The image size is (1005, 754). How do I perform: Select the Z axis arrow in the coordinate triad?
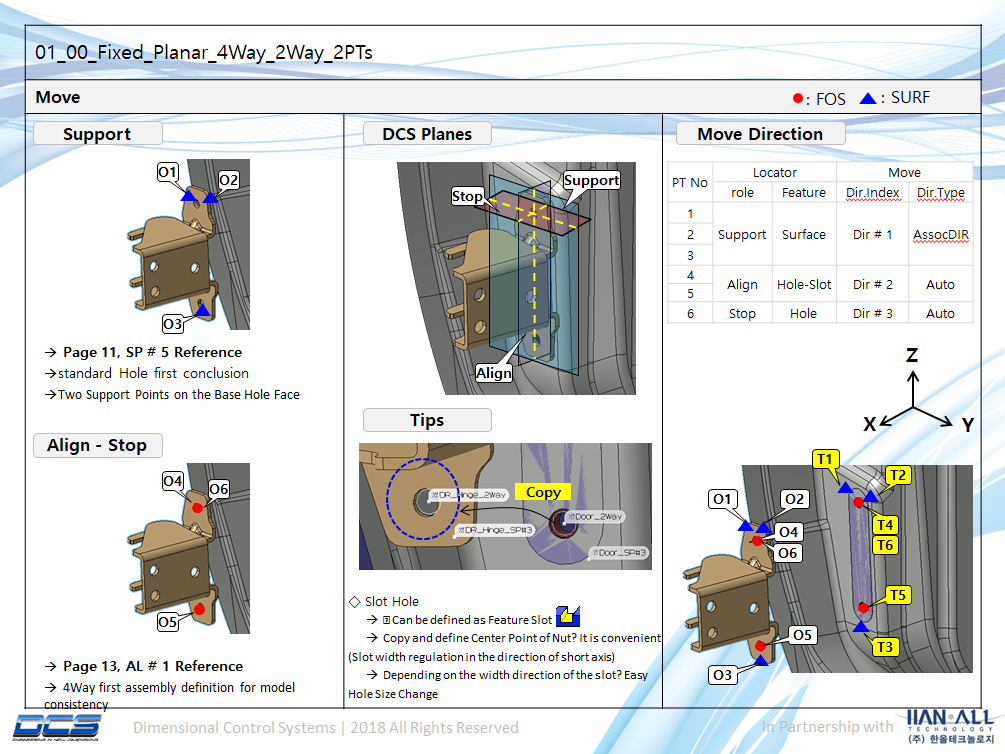[x=912, y=382]
